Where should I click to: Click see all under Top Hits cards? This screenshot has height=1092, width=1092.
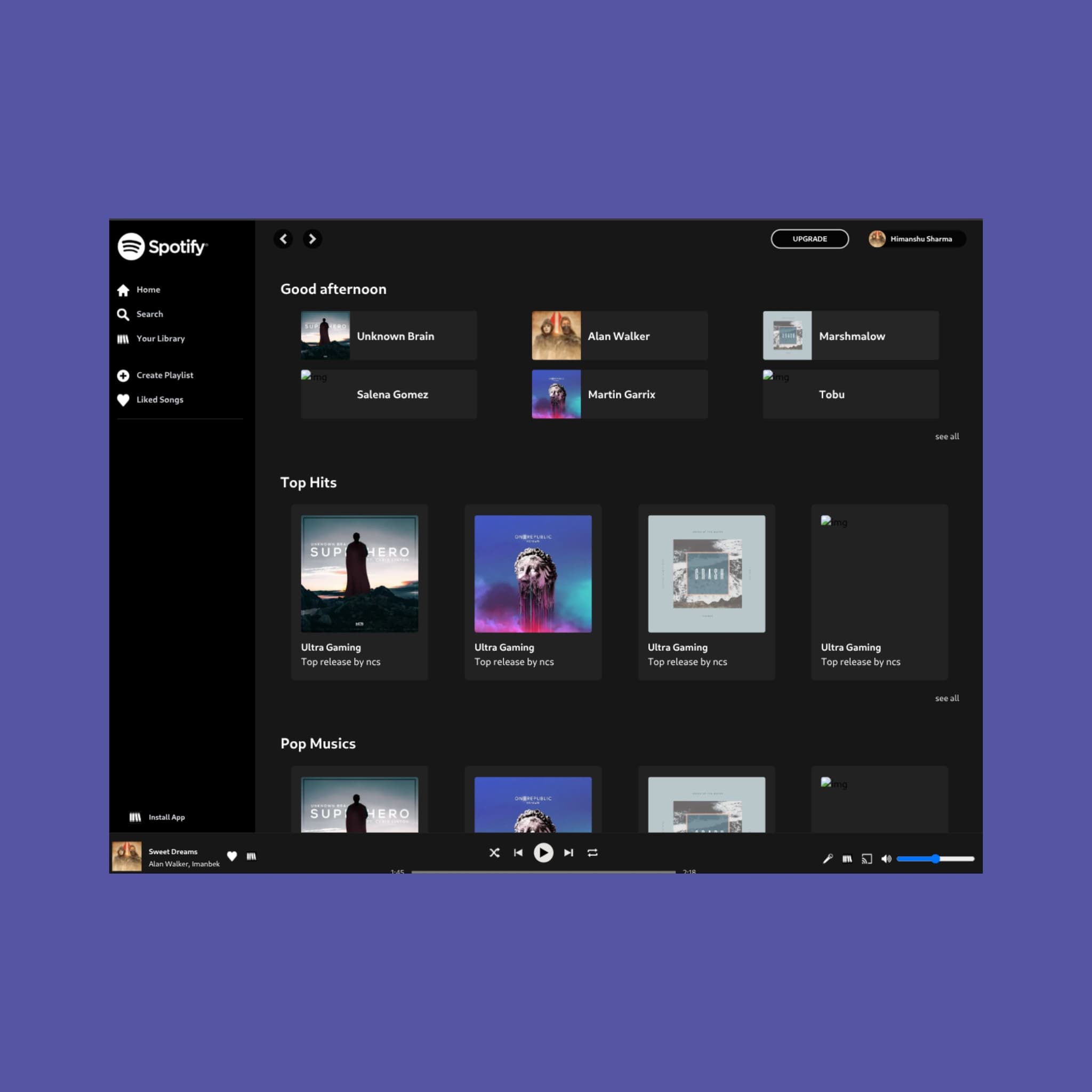tap(947, 698)
